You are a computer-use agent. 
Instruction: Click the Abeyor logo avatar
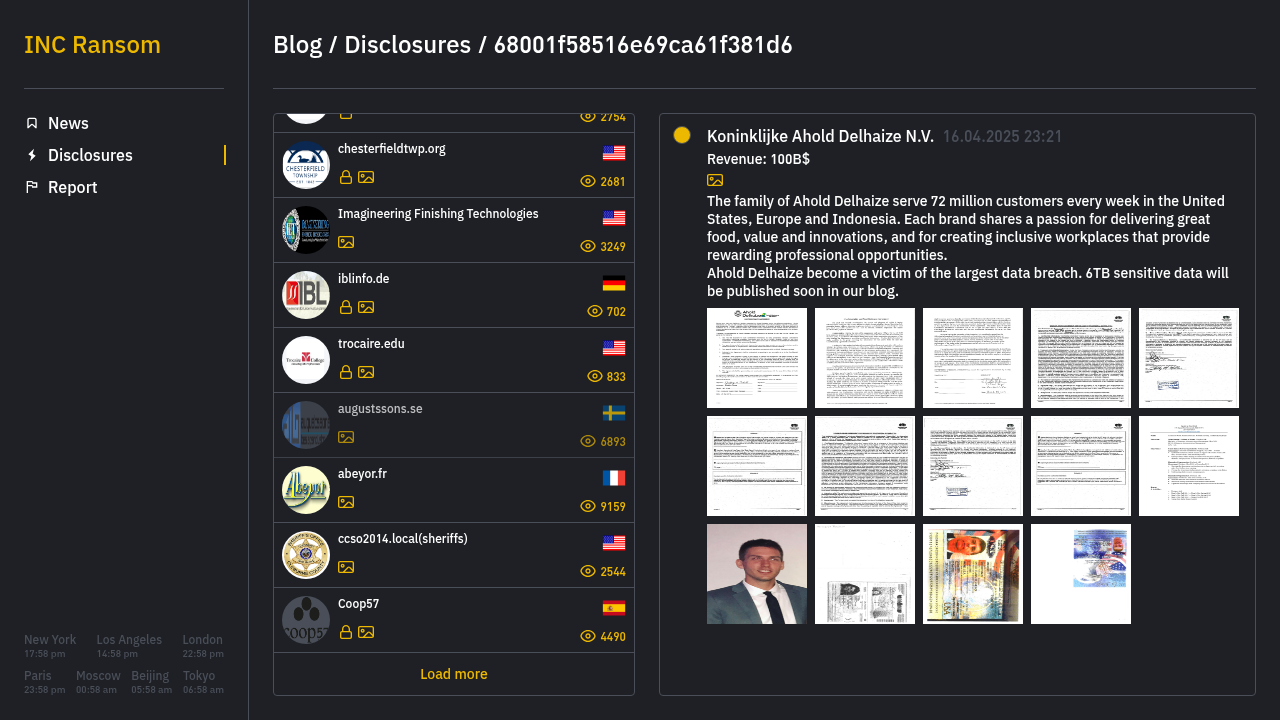click(x=306, y=490)
